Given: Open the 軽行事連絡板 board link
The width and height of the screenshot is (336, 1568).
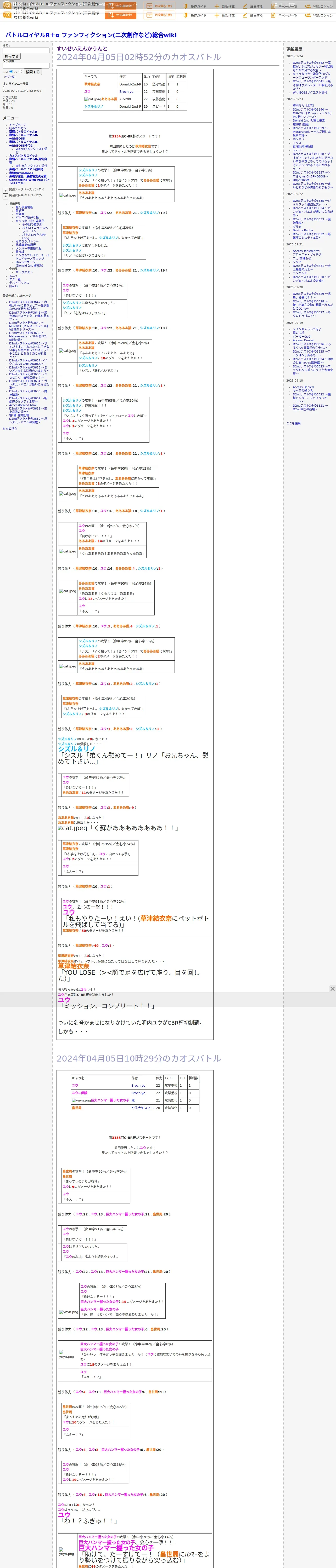Looking at the screenshot, I should tap(24, 207).
